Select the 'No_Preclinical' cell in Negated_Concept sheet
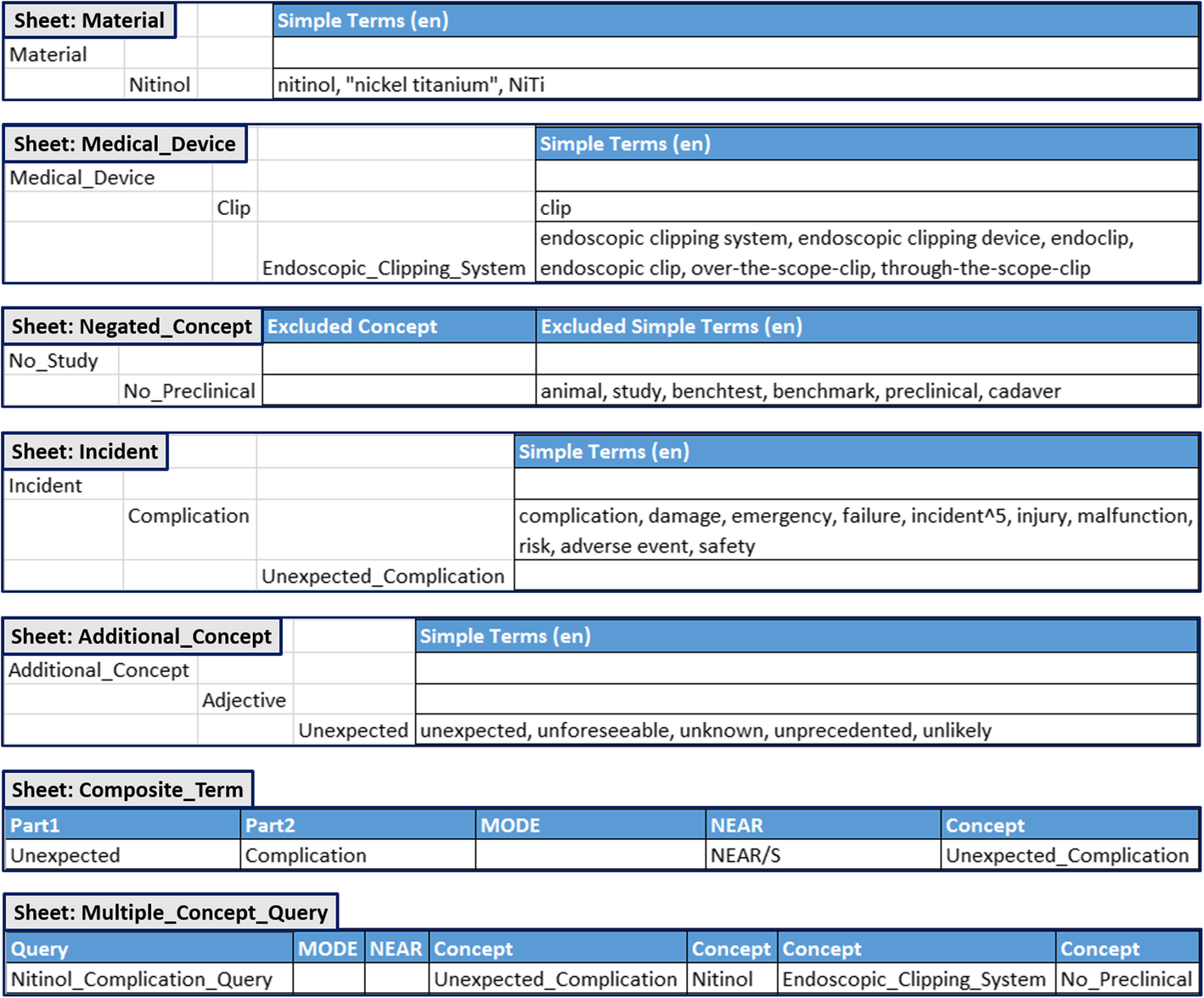Viewport: 1204px width, 998px height. pyautogui.click(x=190, y=391)
